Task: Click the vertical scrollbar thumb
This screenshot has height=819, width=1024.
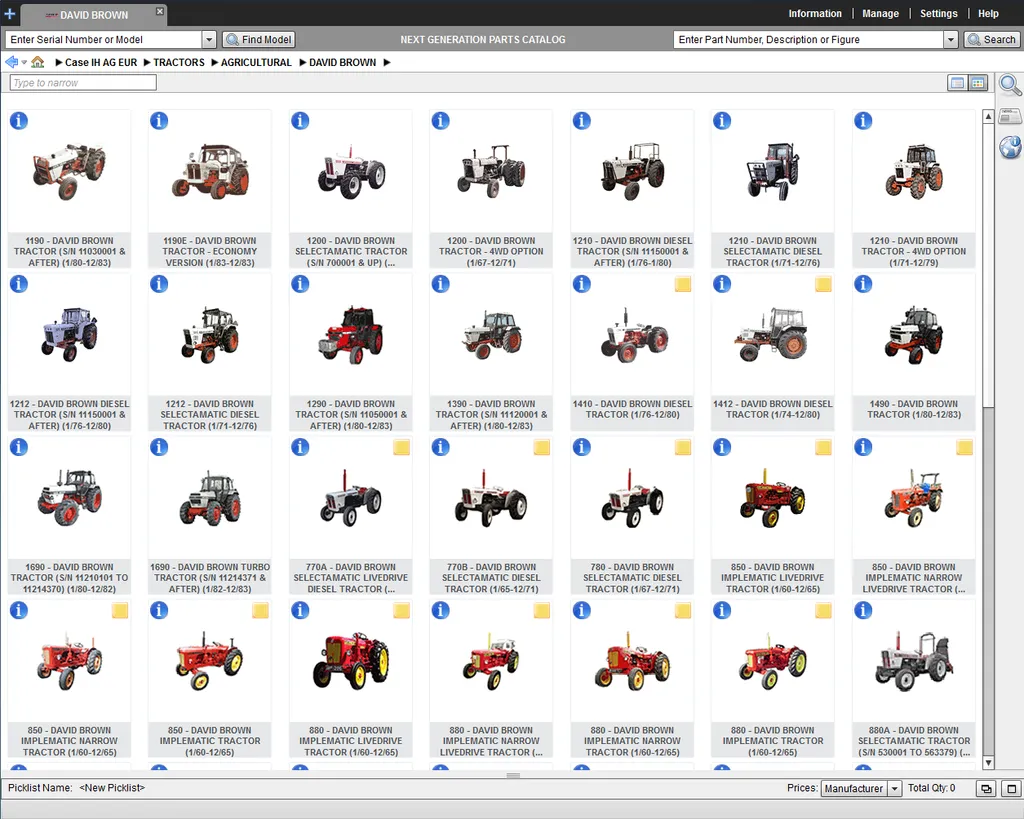Action: click(988, 266)
